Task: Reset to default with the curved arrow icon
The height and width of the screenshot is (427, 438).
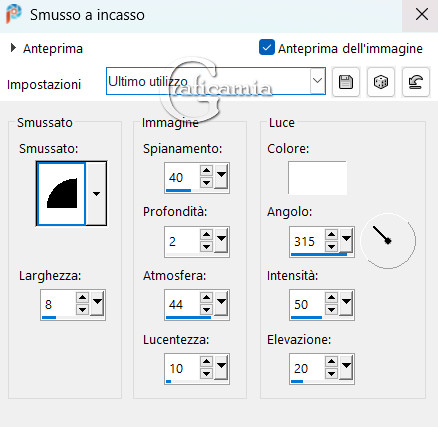Action: pyautogui.click(x=415, y=82)
